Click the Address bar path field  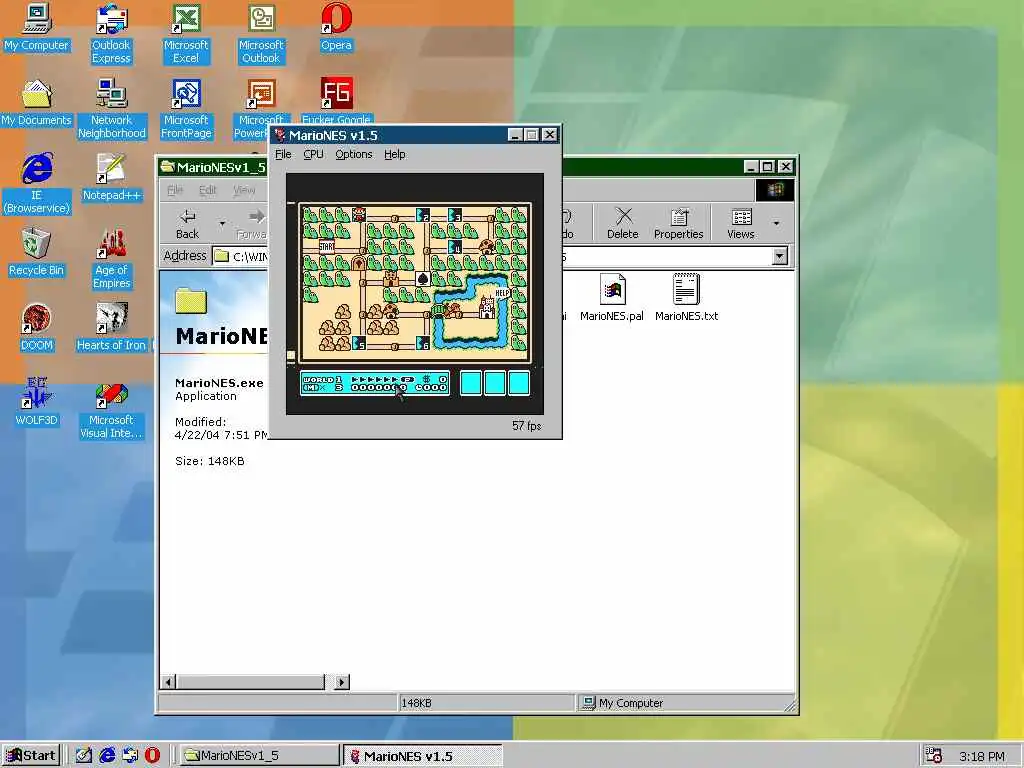click(x=500, y=256)
